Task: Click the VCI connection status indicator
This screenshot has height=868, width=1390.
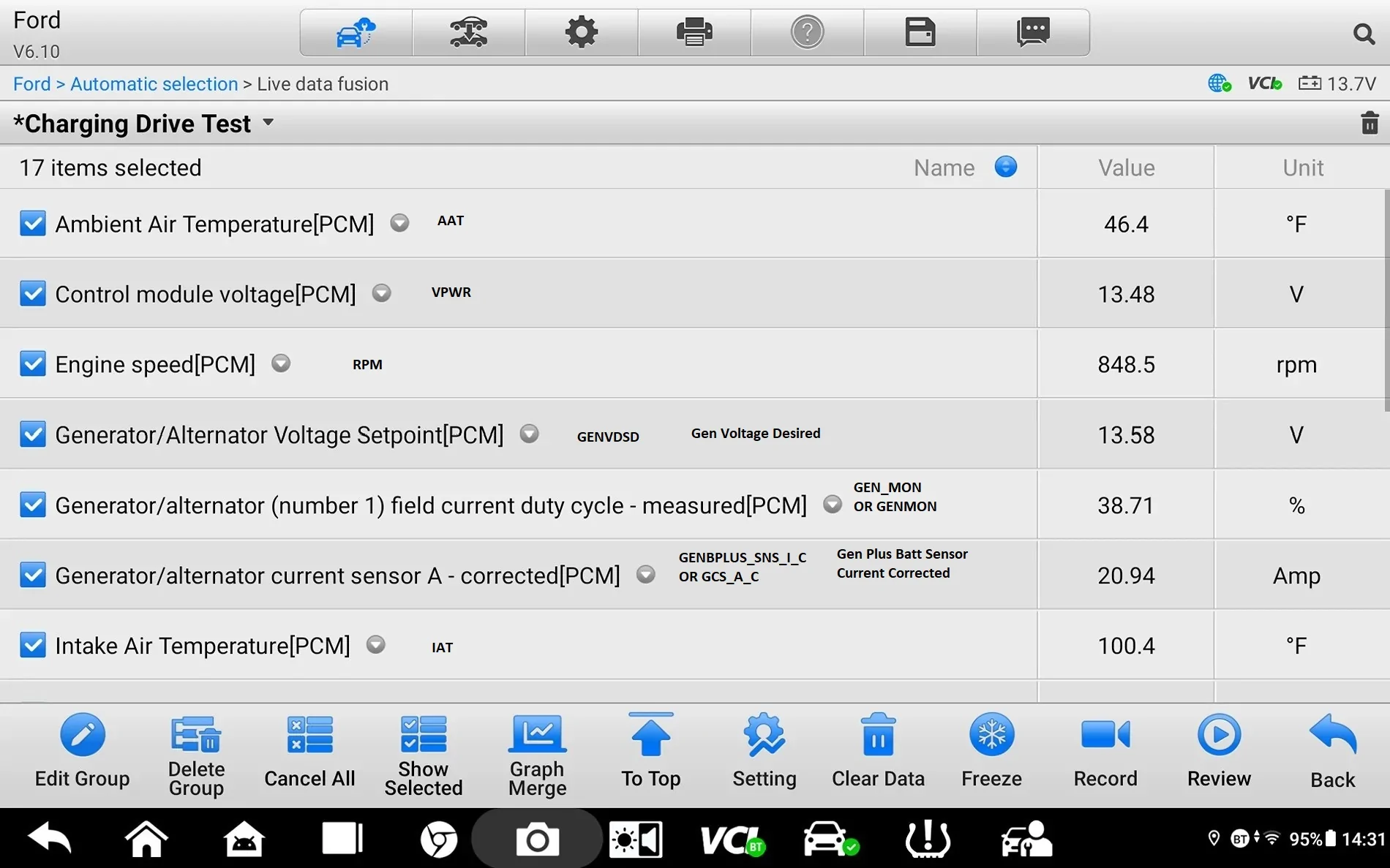Action: [x=1265, y=83]
